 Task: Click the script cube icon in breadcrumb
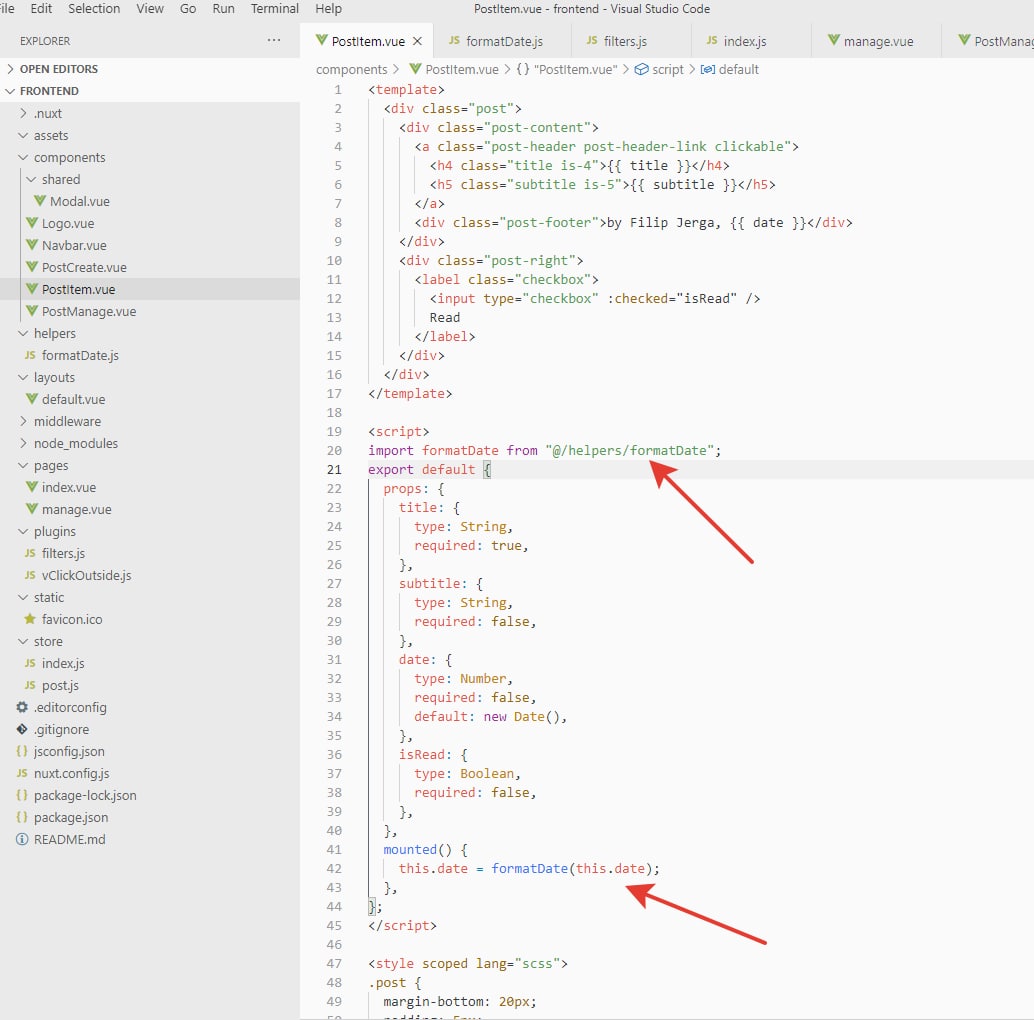click(641, 69)
